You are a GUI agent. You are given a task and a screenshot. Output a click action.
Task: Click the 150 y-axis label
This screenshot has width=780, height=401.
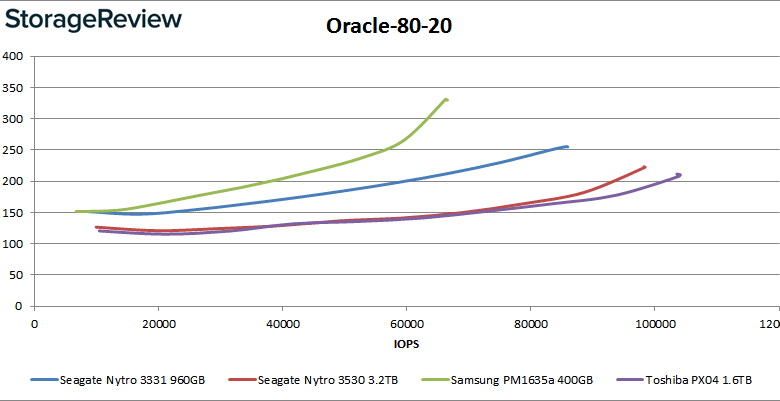[12, 212]
